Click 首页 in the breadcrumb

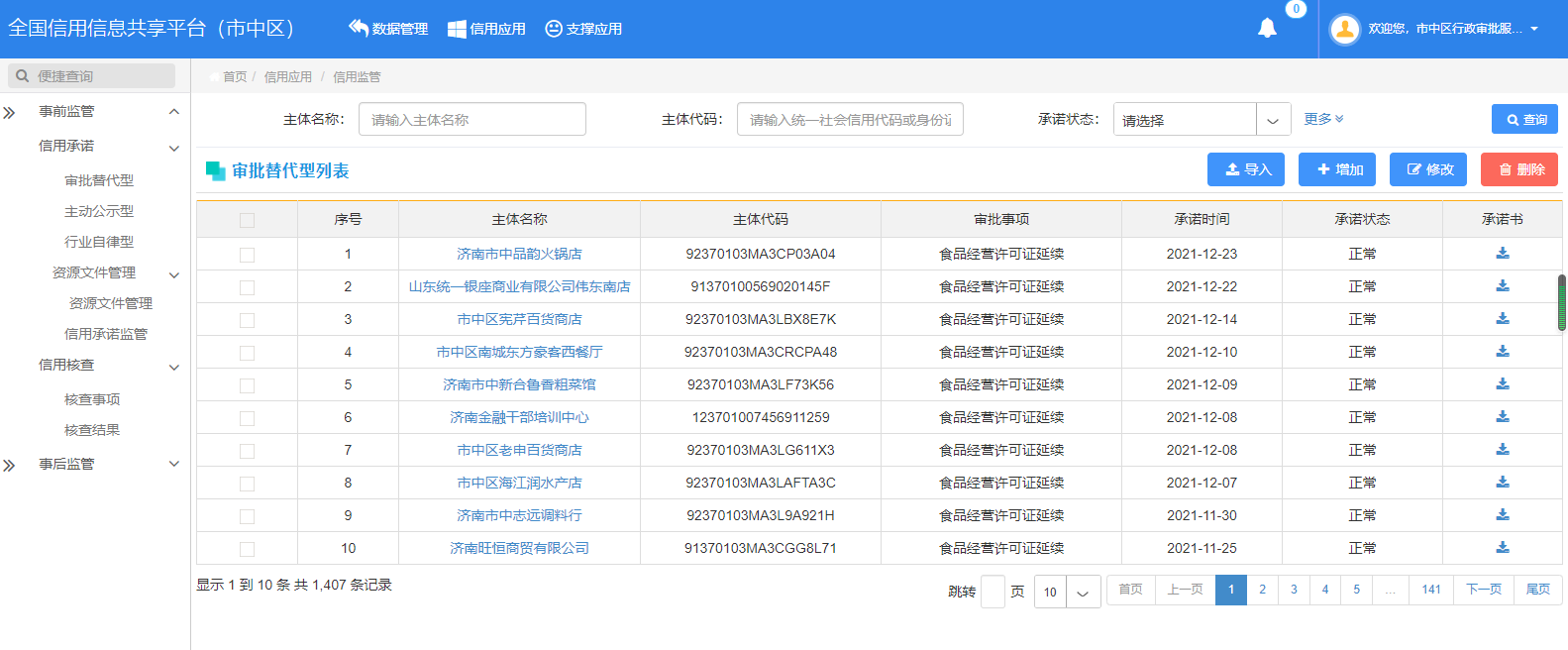235,76
